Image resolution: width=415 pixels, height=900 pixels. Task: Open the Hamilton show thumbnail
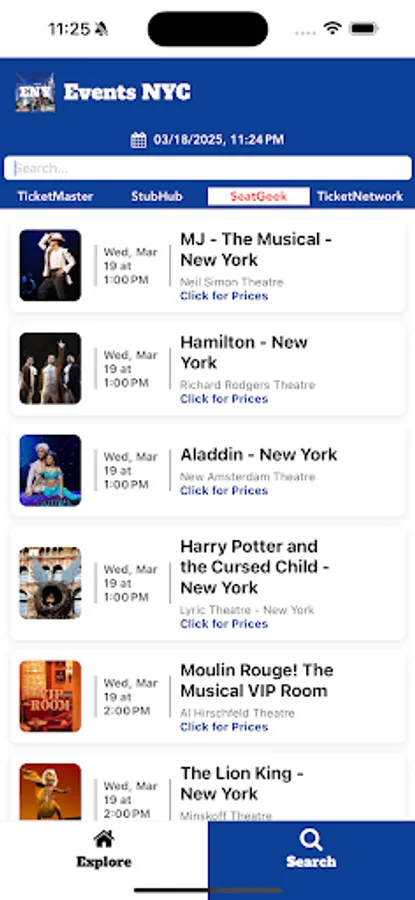[50, 368]
